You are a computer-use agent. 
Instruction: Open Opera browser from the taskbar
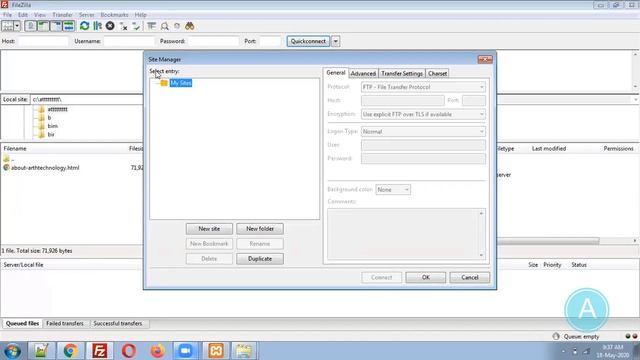click(129, 351)
